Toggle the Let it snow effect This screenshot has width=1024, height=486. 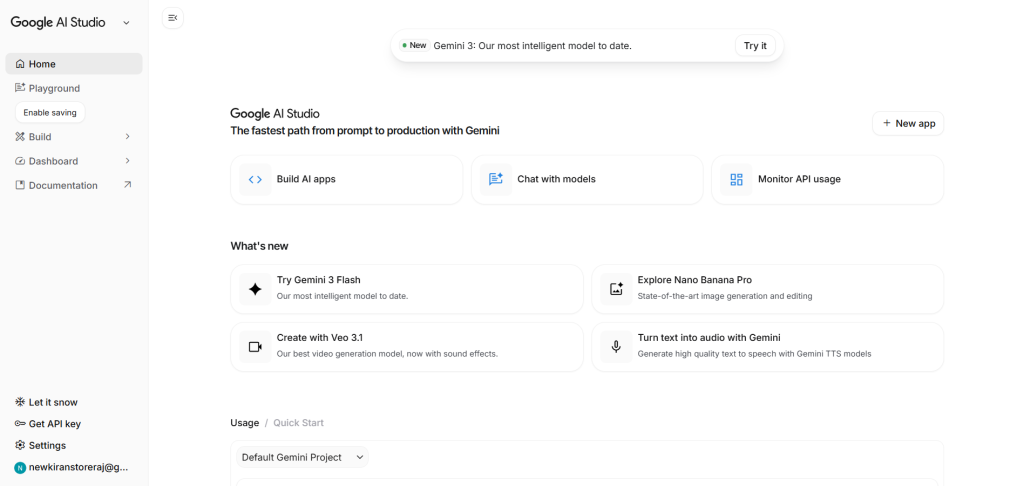coord(47,402)
